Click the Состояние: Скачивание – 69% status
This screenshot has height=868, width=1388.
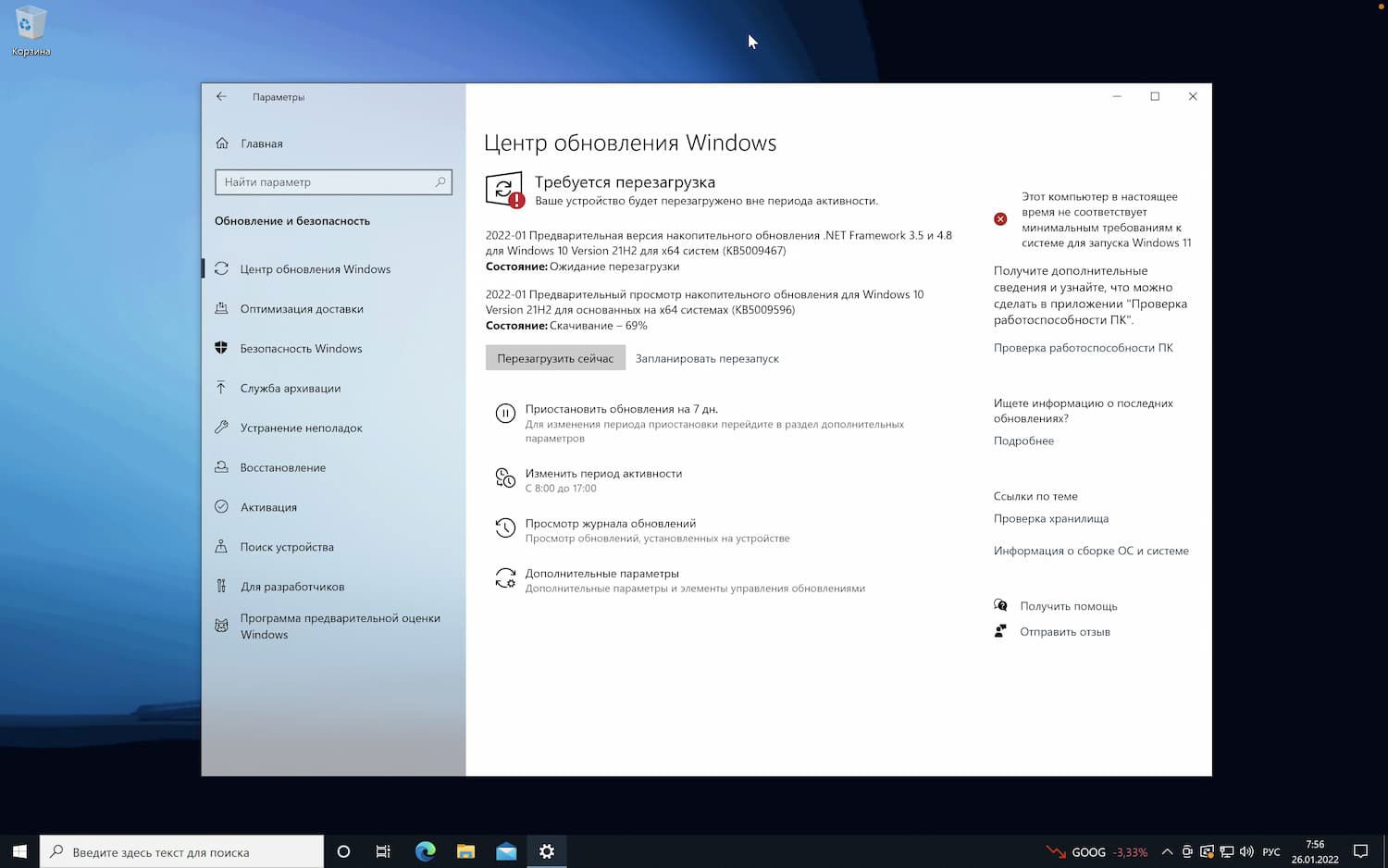[566, 326]
